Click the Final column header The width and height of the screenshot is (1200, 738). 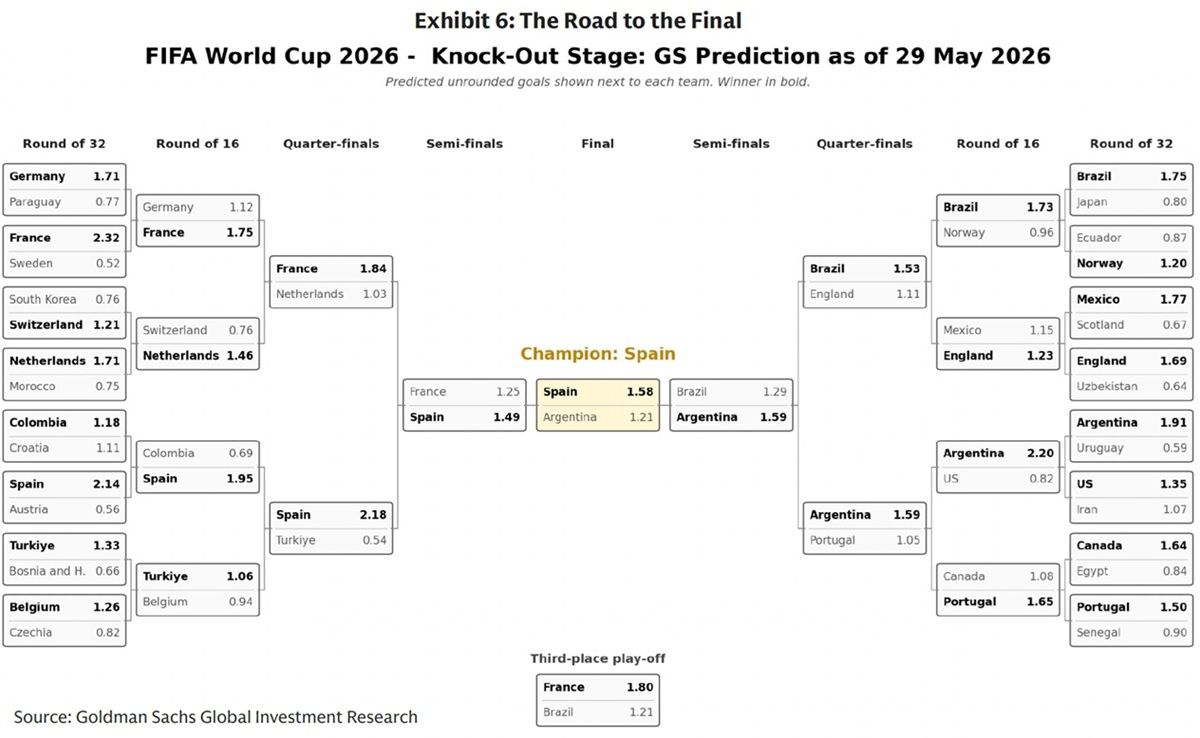pyautogui.click(x=598, y=144)
